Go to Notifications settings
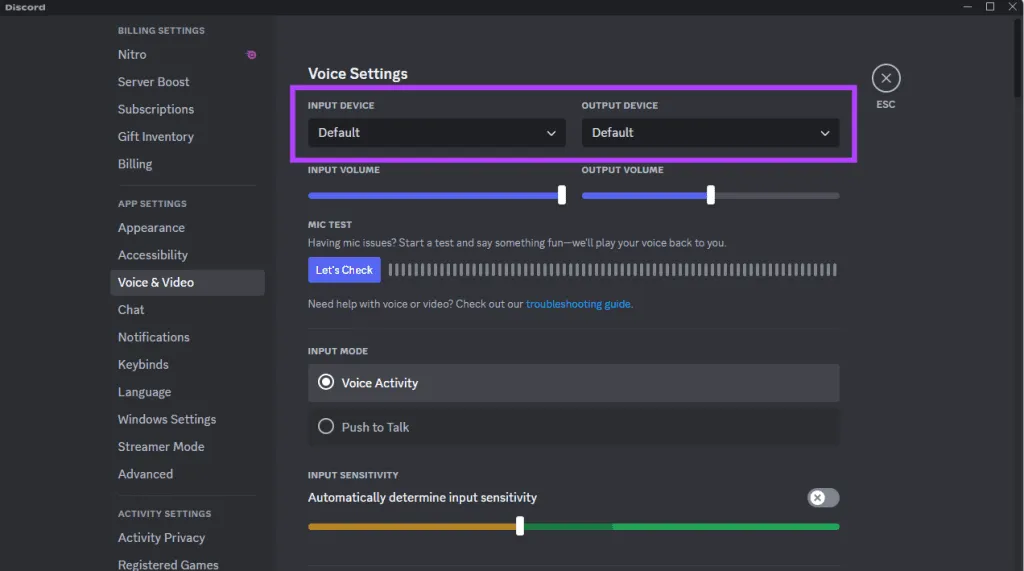Viewport: 1024px width, 571px height. (x=153, y=337)
